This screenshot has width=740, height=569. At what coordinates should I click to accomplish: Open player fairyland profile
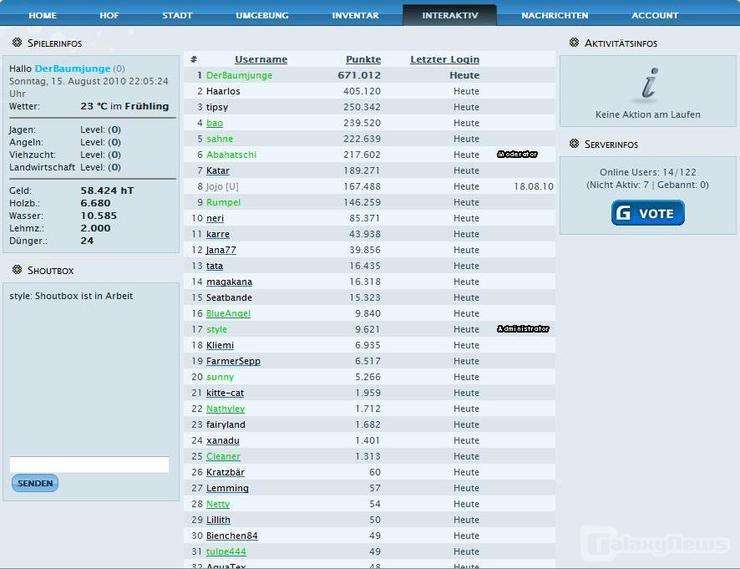point(226,425)
